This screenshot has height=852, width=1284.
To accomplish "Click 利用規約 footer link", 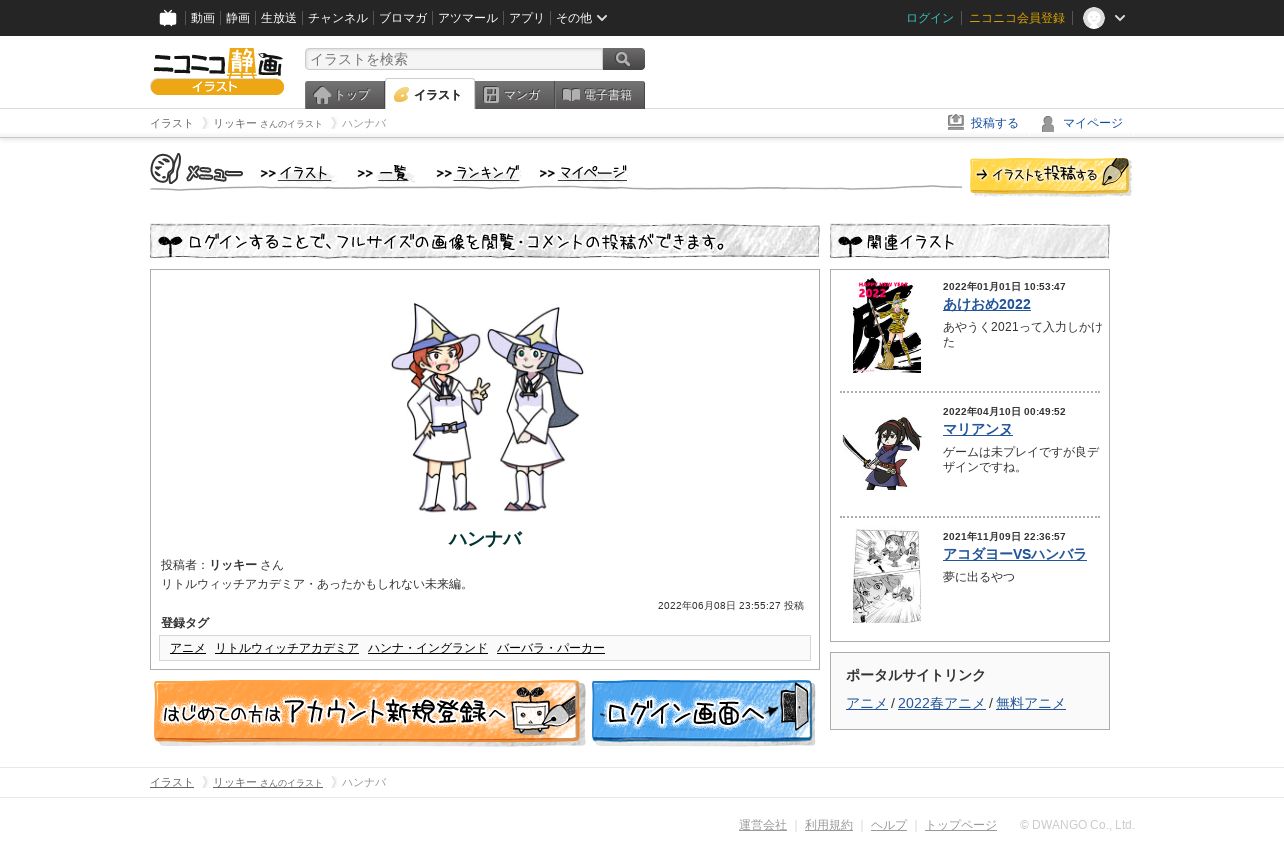I will (x=829, y=825).
